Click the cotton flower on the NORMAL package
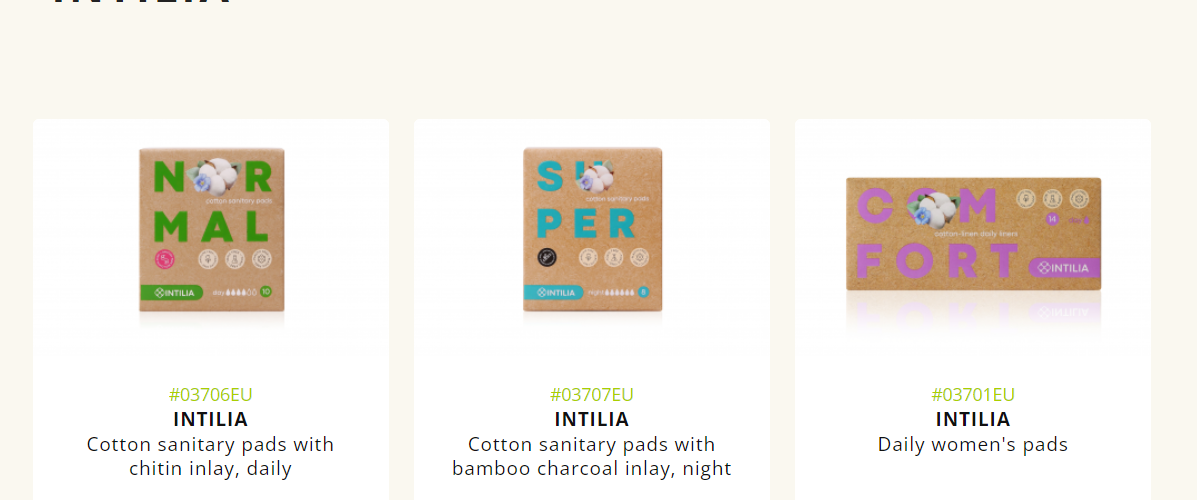This screenshot has height=500, width=1197. pyautogui.click(x=215, y=177)
